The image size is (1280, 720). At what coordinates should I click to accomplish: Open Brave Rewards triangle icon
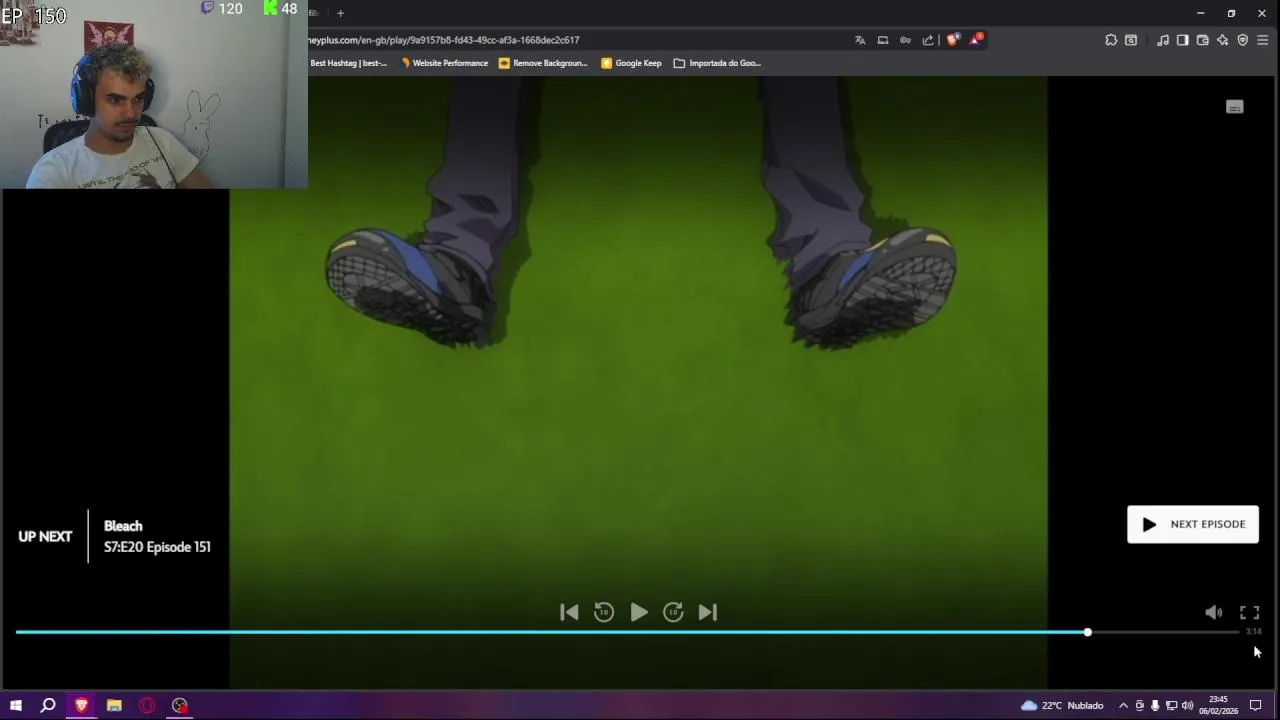coord(976,40)
